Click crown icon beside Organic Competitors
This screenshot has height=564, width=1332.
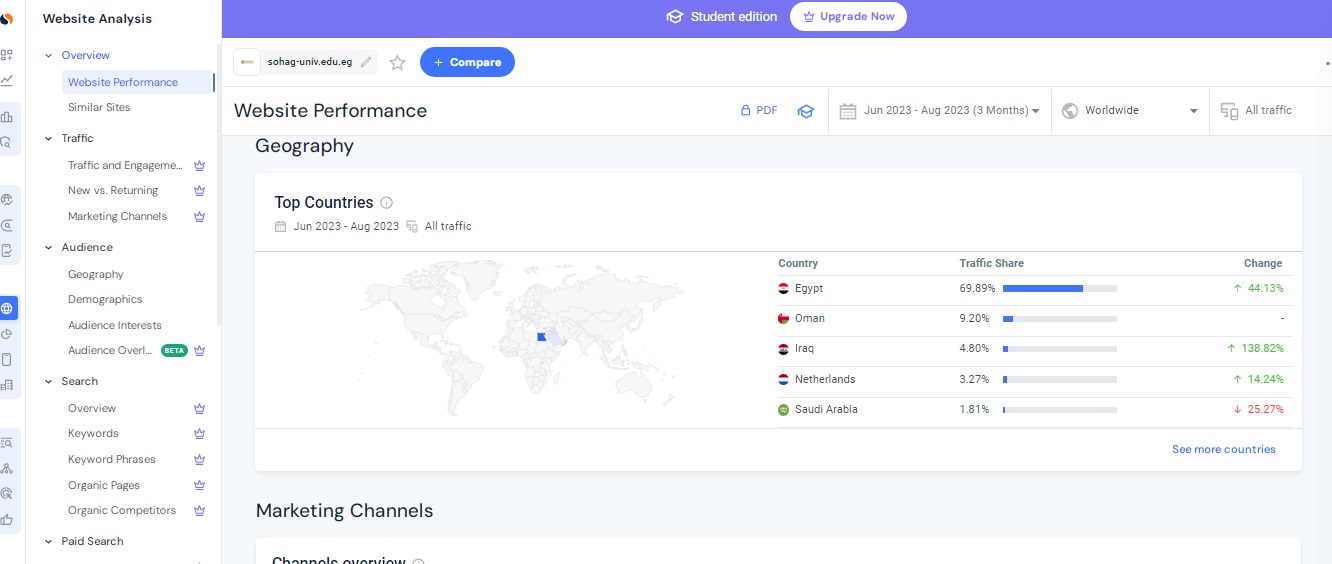200,511
